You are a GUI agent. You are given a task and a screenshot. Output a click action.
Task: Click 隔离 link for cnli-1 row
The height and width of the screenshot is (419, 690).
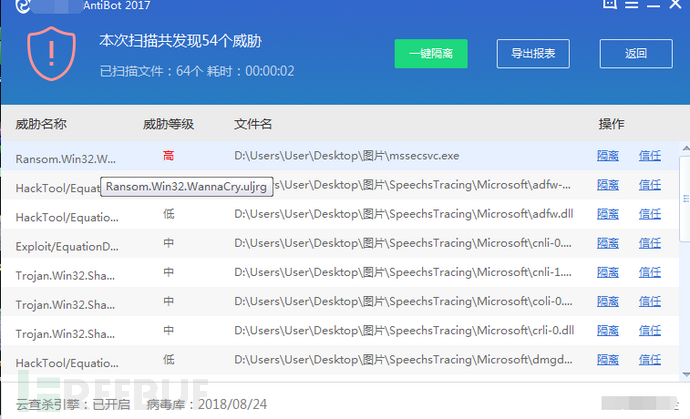click(608, 272)
